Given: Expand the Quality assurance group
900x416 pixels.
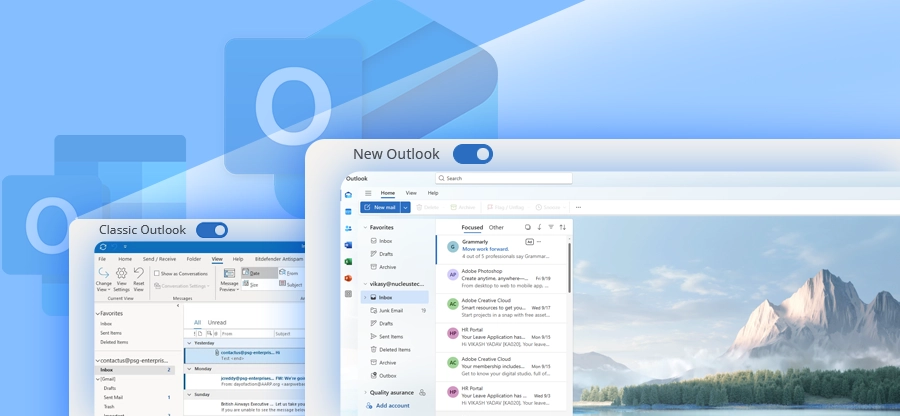Looking at the screenshot, I should pyautogui.click(x=364, y=392).
